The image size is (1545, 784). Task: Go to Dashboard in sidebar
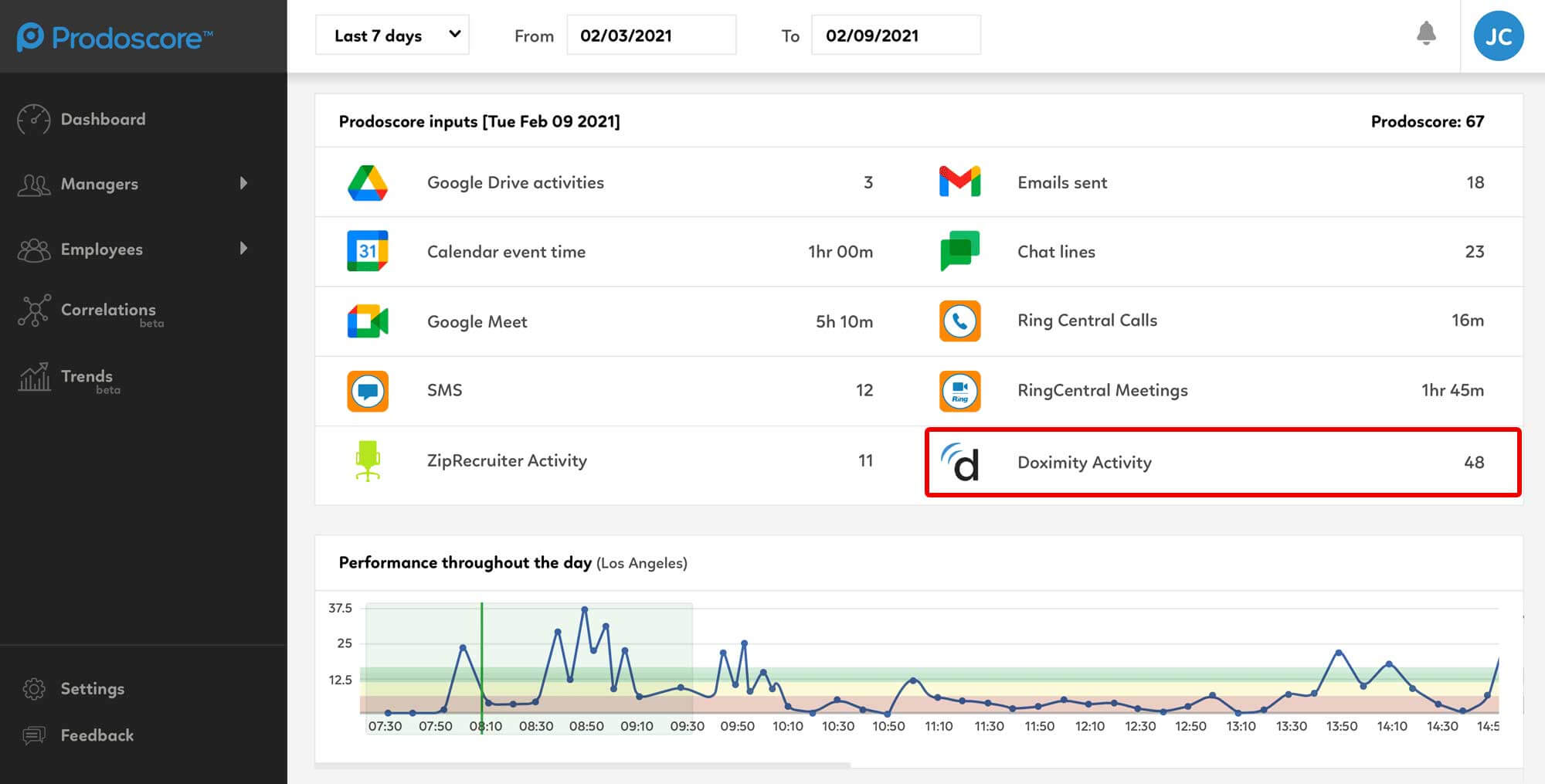pos(103,120)
